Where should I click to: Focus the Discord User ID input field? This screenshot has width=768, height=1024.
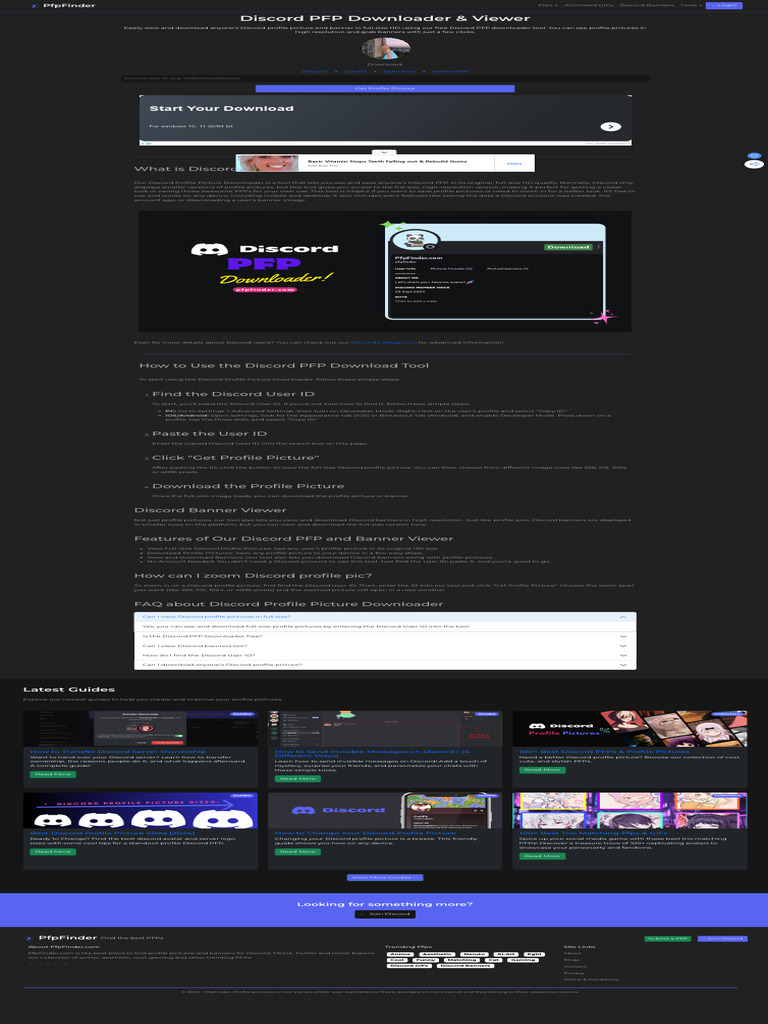point(385,78)
